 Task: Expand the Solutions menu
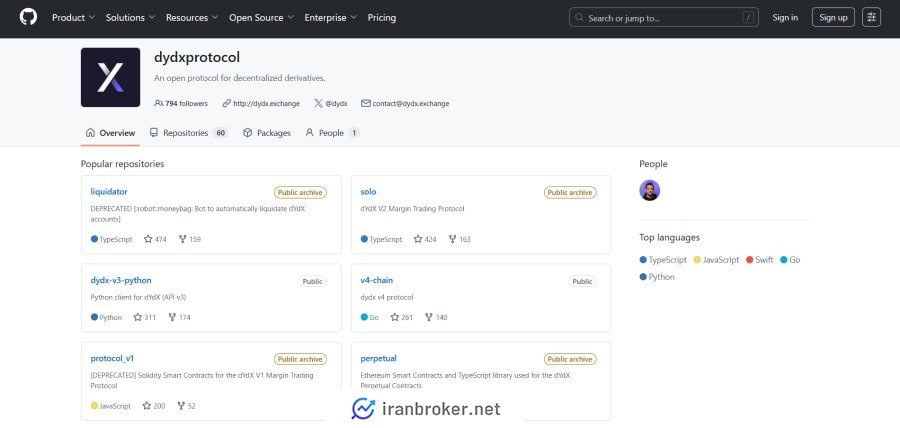click(130, 18)
